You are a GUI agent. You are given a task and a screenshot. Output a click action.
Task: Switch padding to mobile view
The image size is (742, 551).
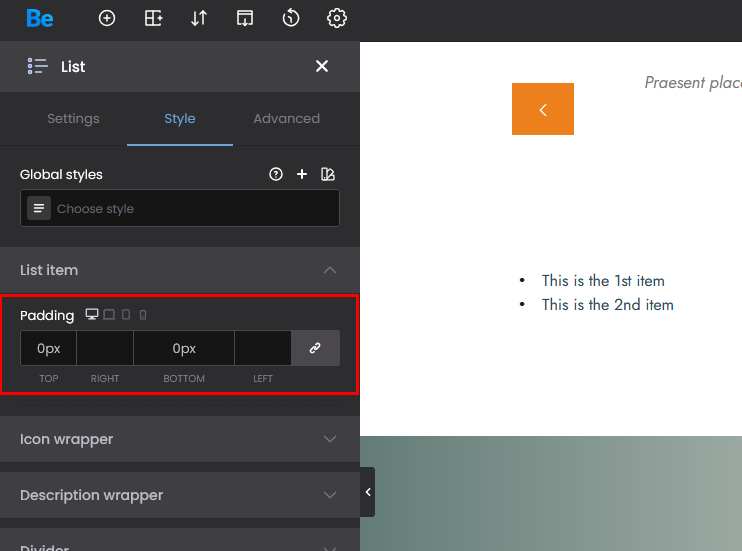click(x=143, y=315)
